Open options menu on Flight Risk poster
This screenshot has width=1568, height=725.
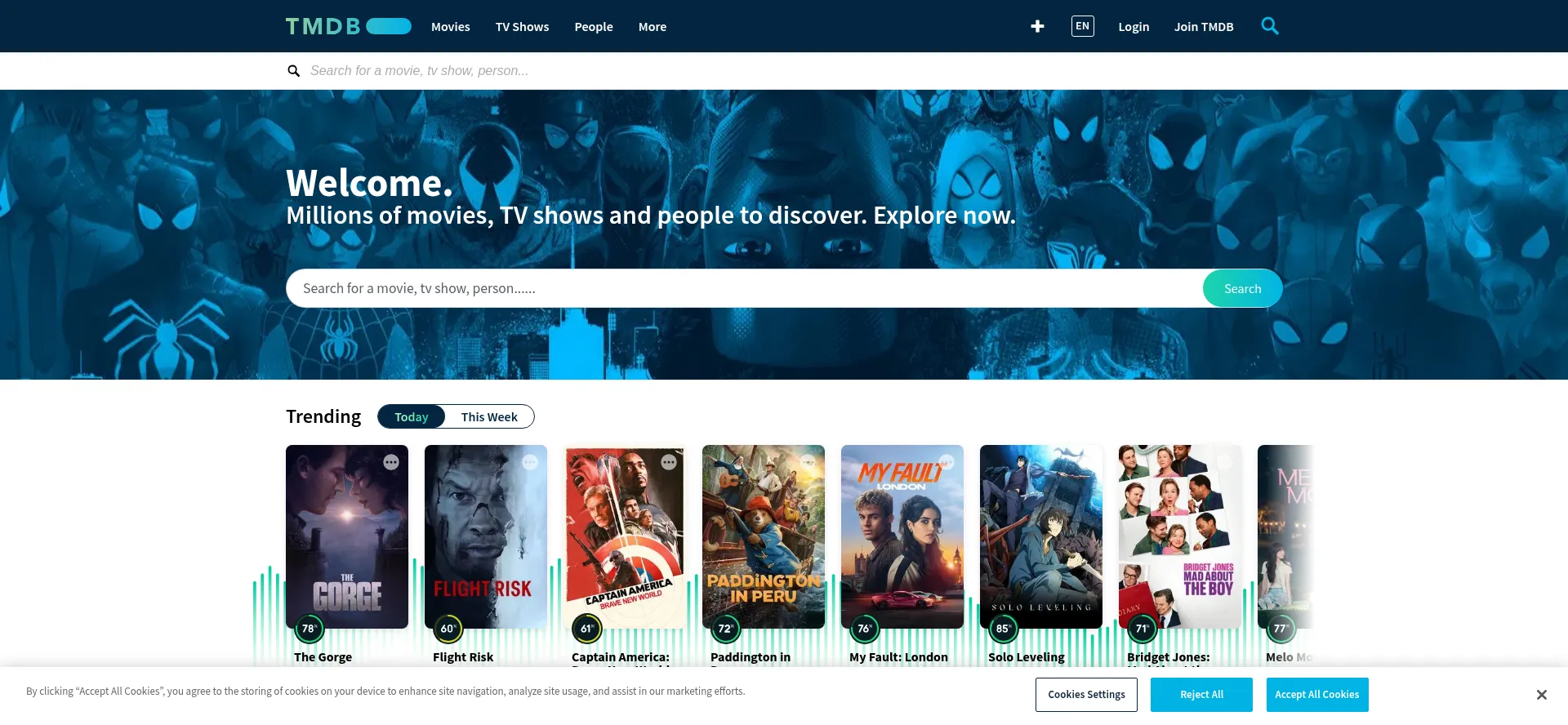click(530, 462)
